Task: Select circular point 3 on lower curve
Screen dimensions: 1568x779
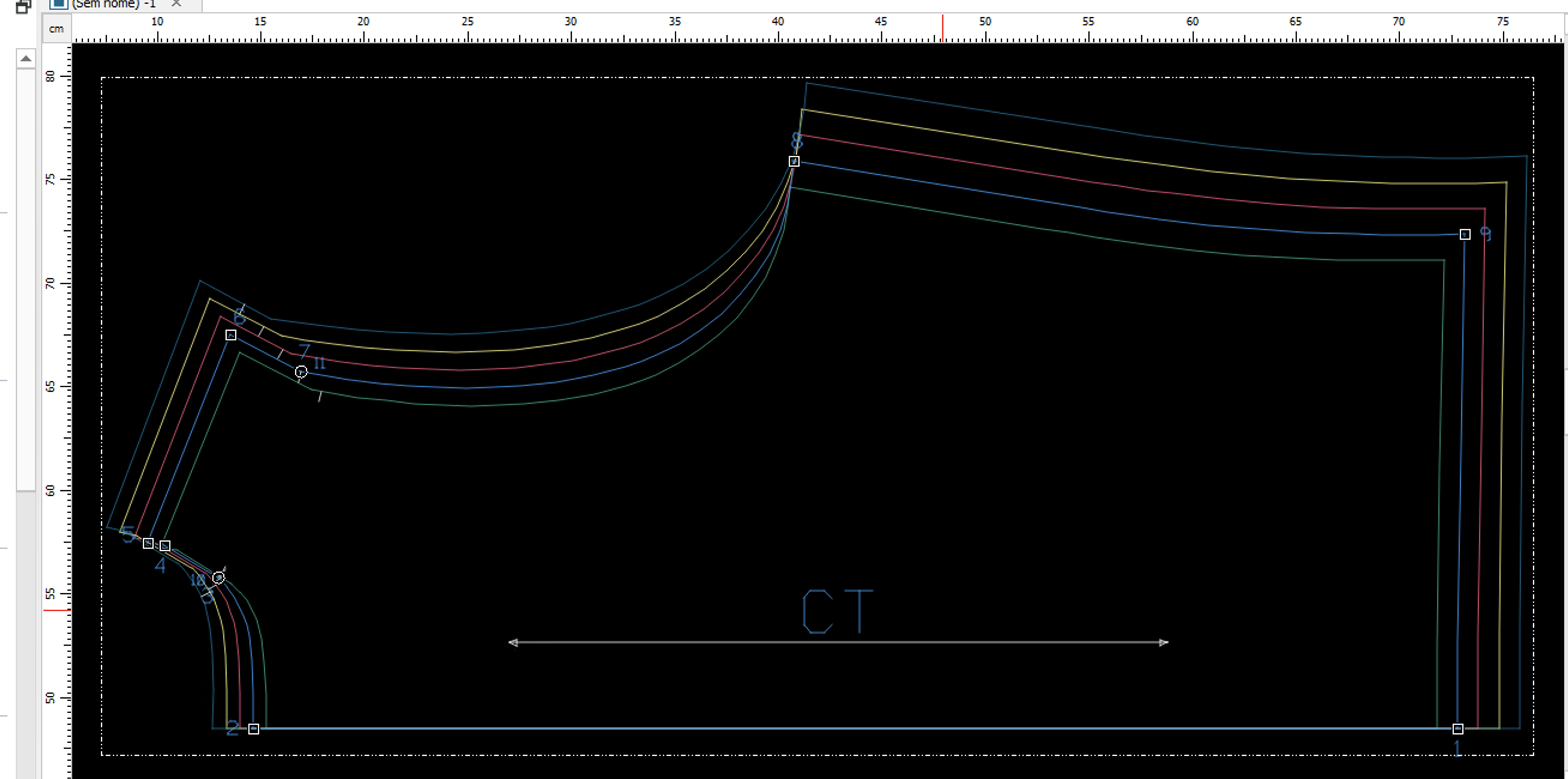Action: coord(219,578)
